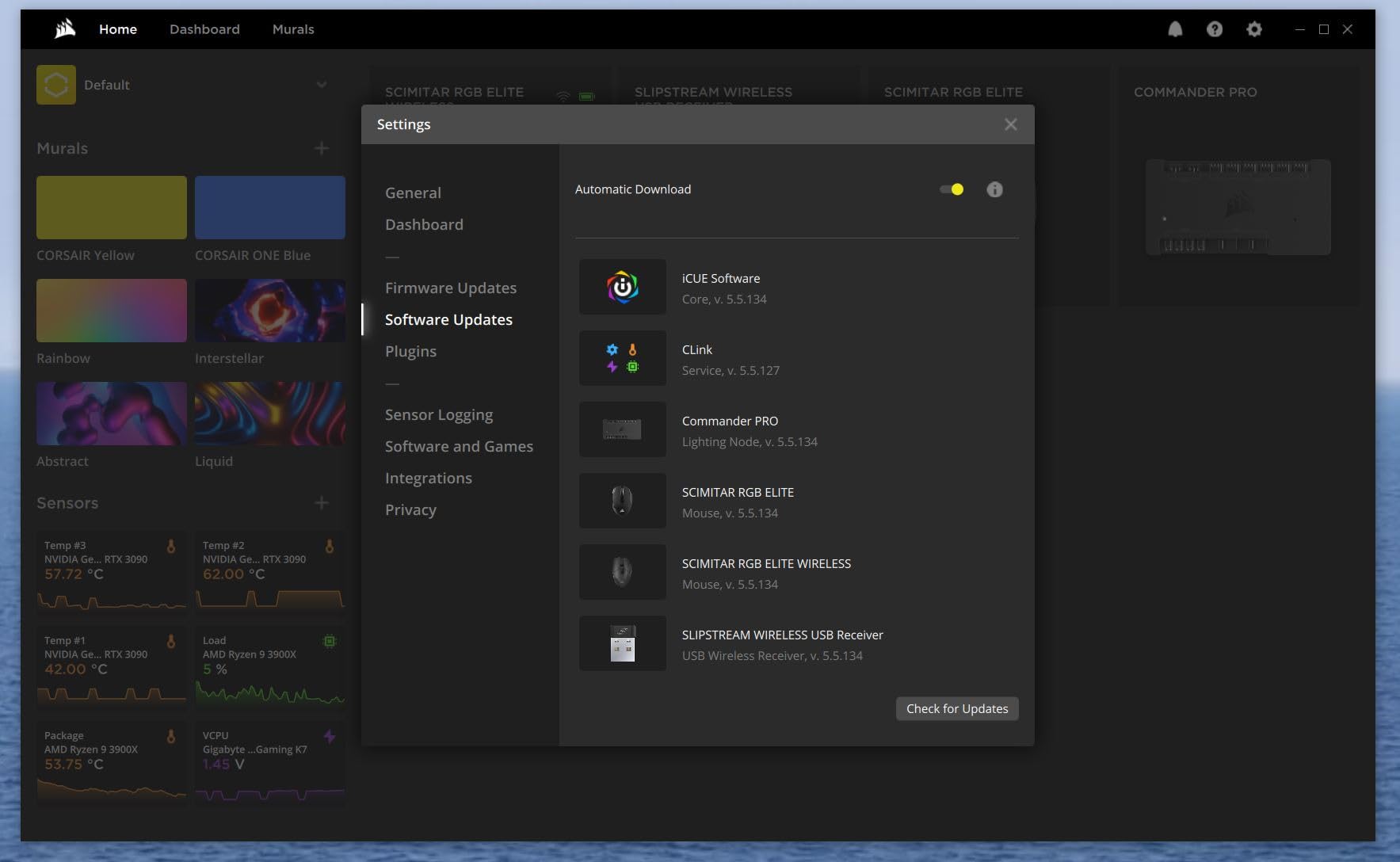Viewport: 1400px width, 862px height.
Task: Add a new sensor with plus
Action: point(322,503)
